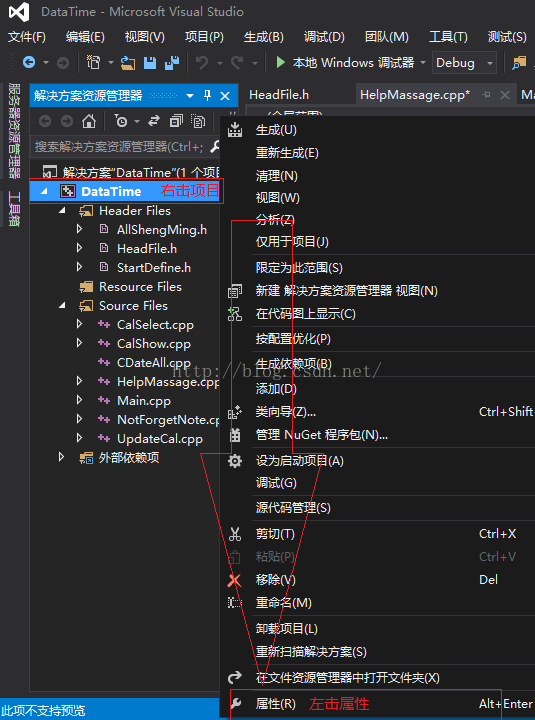
Task: Click Solution Explorer home icon
Action: pos(89,121)
